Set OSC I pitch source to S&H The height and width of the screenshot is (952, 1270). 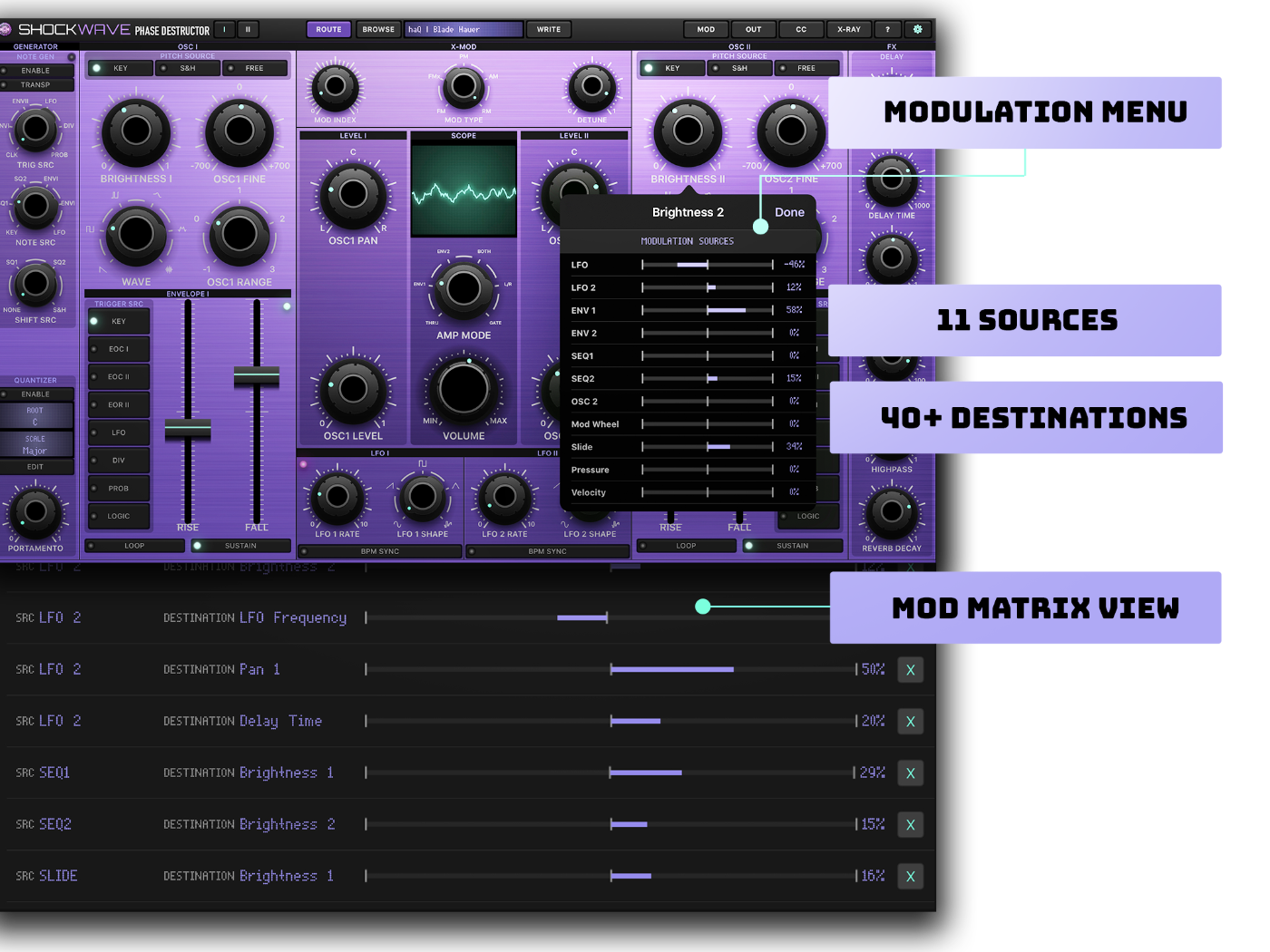click(188, 68)
